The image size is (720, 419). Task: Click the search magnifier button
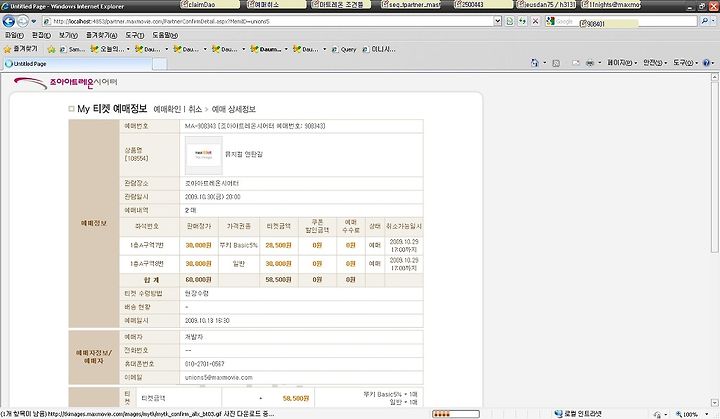pos(704,21)
